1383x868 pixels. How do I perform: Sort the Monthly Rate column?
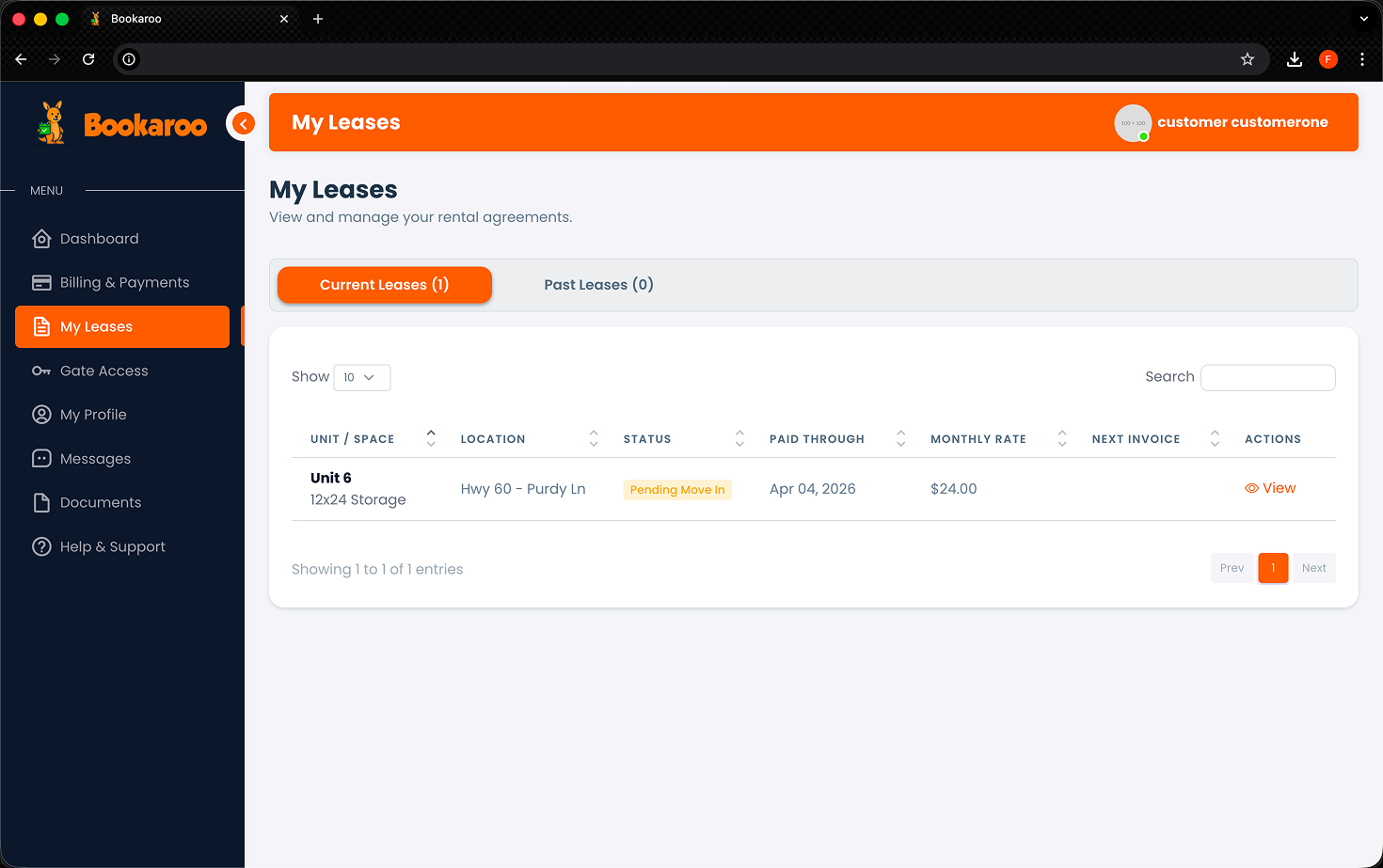(x=1061, y=437)
